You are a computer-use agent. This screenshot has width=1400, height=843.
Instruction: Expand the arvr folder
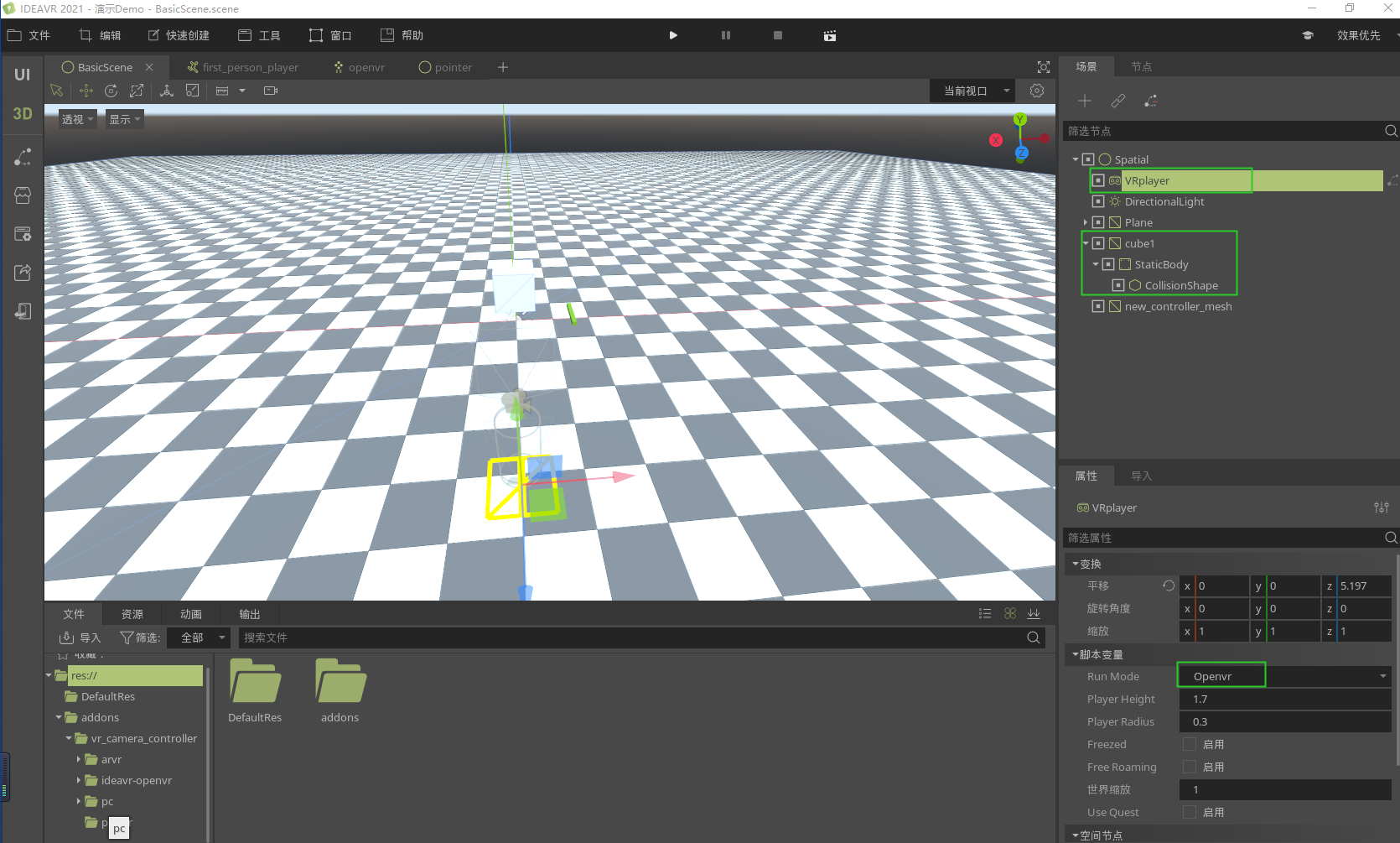79,759
